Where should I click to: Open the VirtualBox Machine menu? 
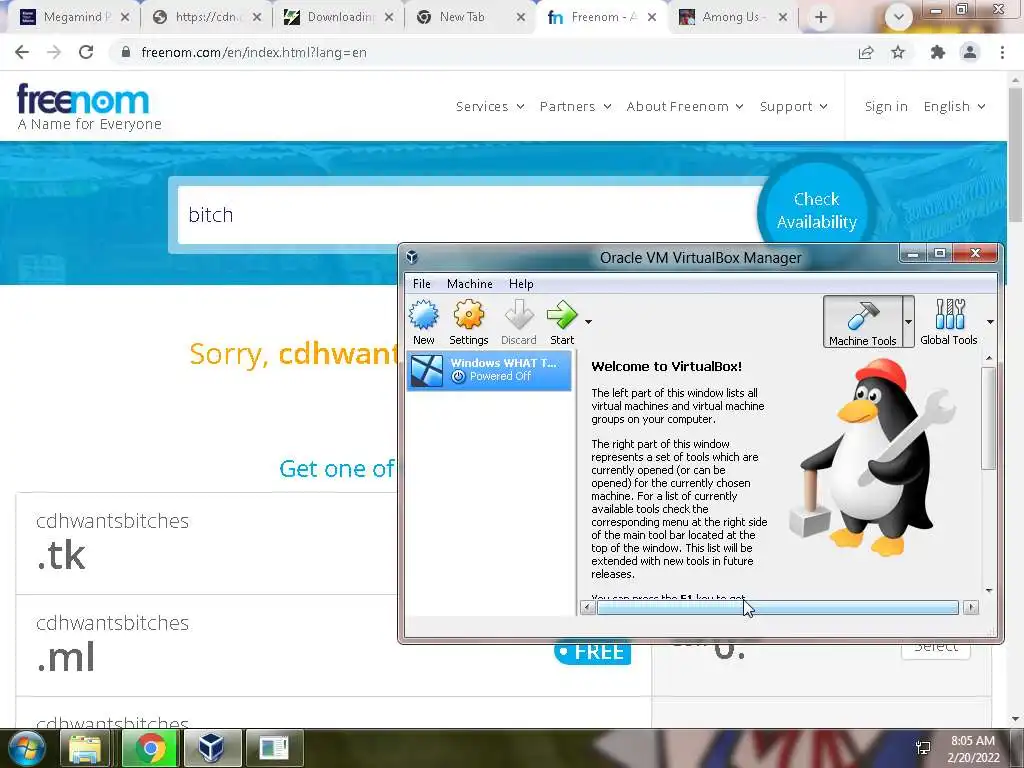tap(470, 283)
